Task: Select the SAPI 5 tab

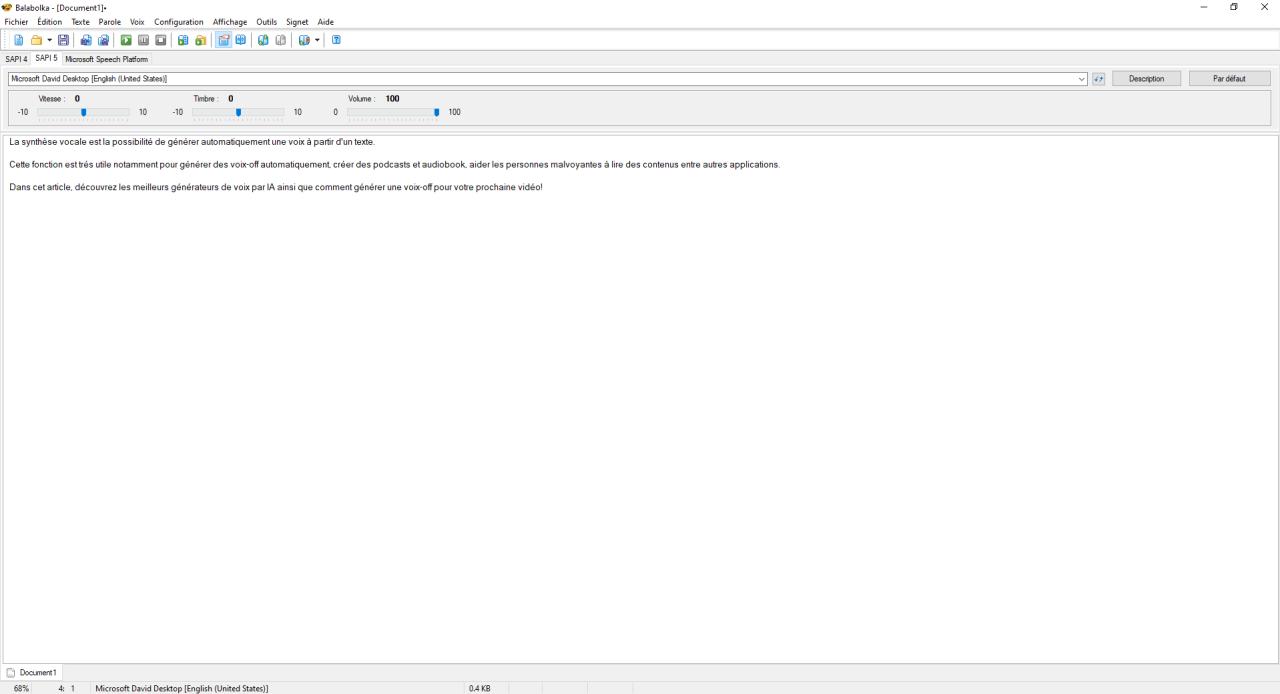Action: (46, 58)
